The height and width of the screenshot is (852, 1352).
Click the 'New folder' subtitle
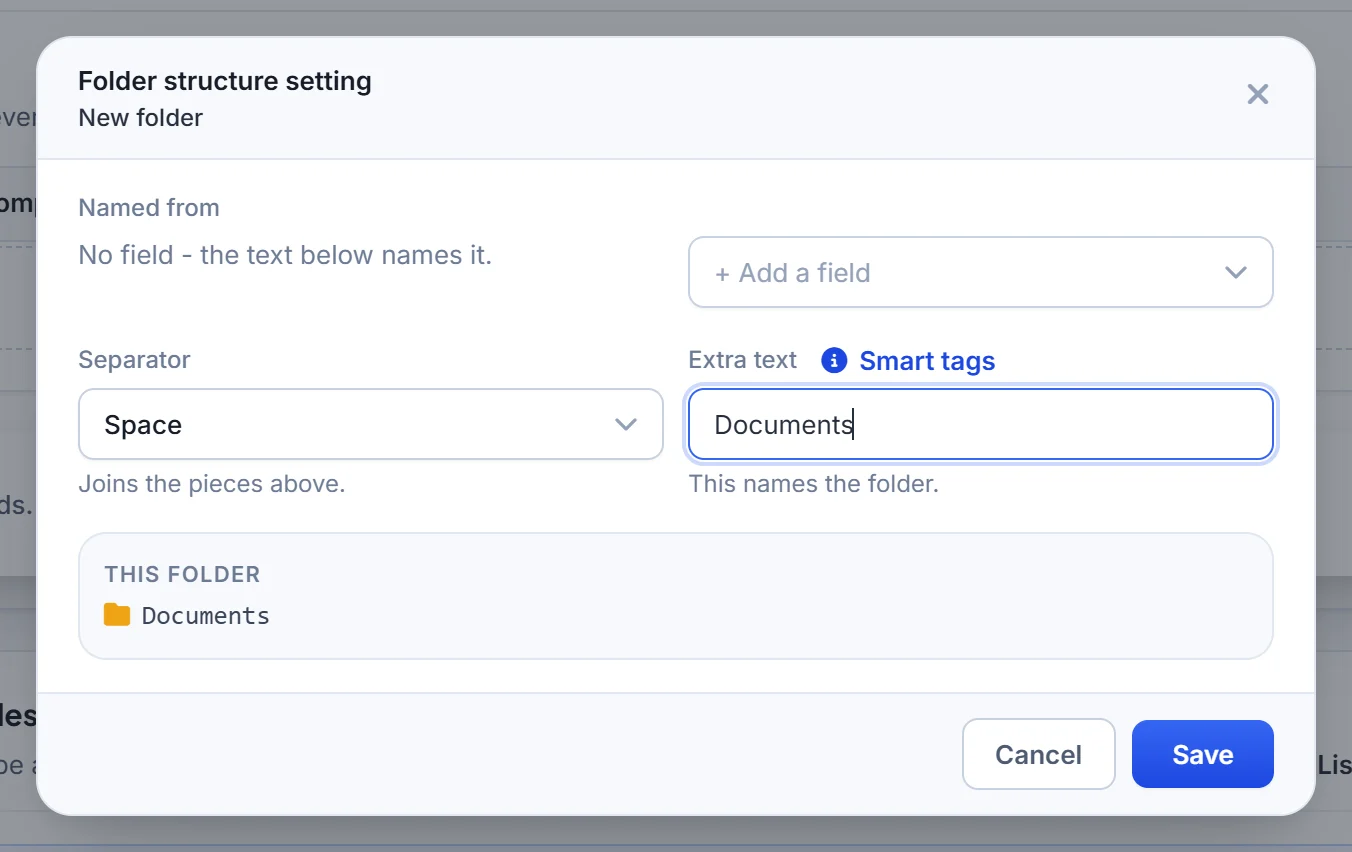141,118
